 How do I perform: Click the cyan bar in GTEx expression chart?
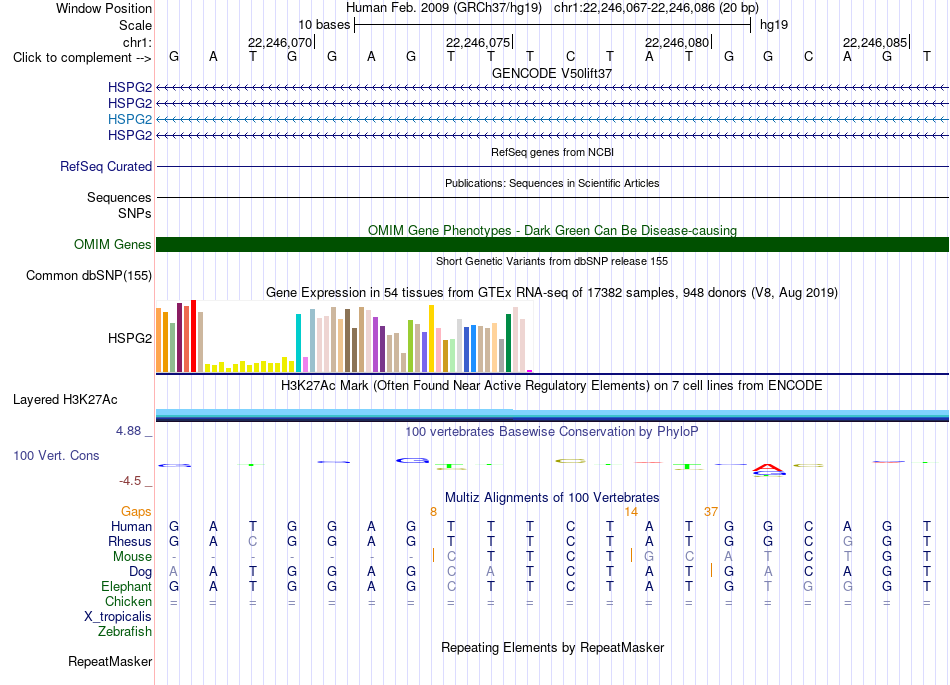pos(298,343)
